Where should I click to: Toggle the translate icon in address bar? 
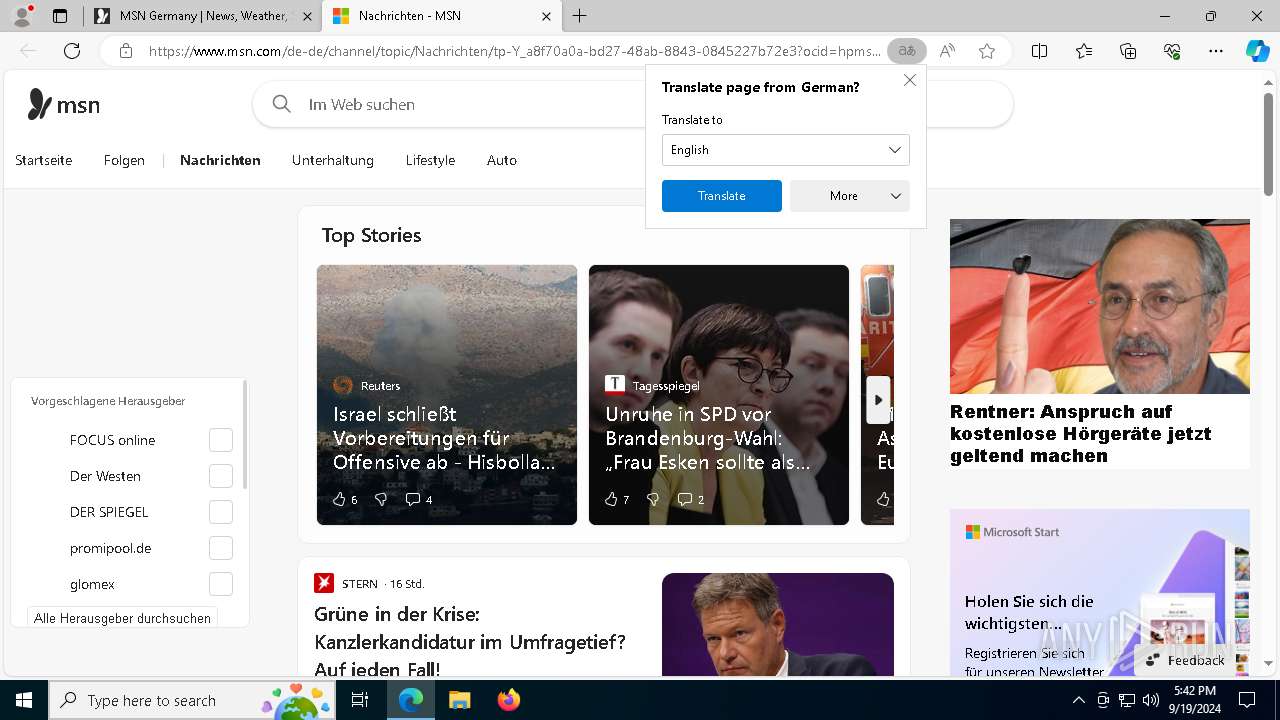point(907,51)
